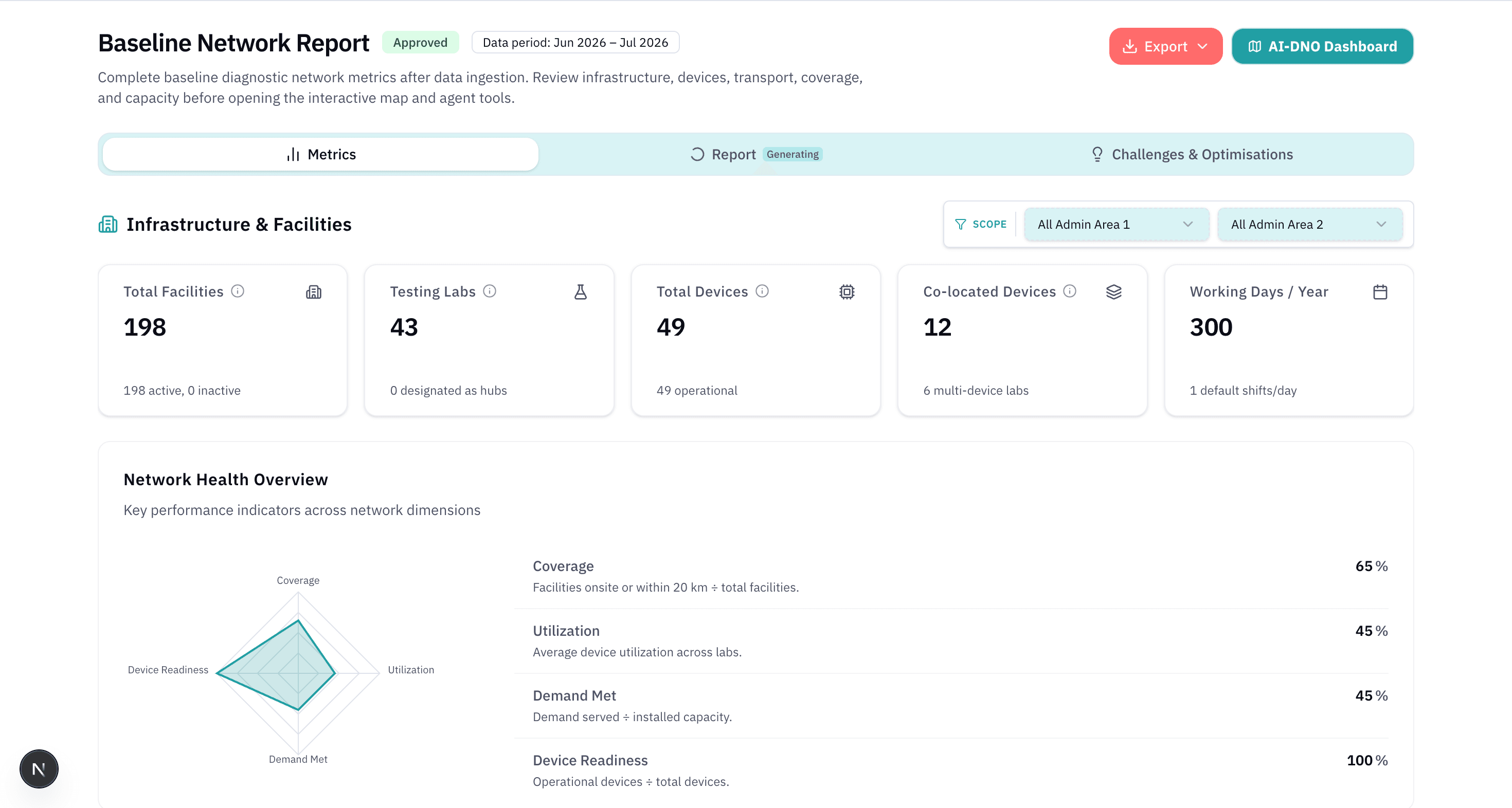Click the '49 operational' text
Image resolution: width=1512 pixels, height=808 pixels.
point(697,390)
